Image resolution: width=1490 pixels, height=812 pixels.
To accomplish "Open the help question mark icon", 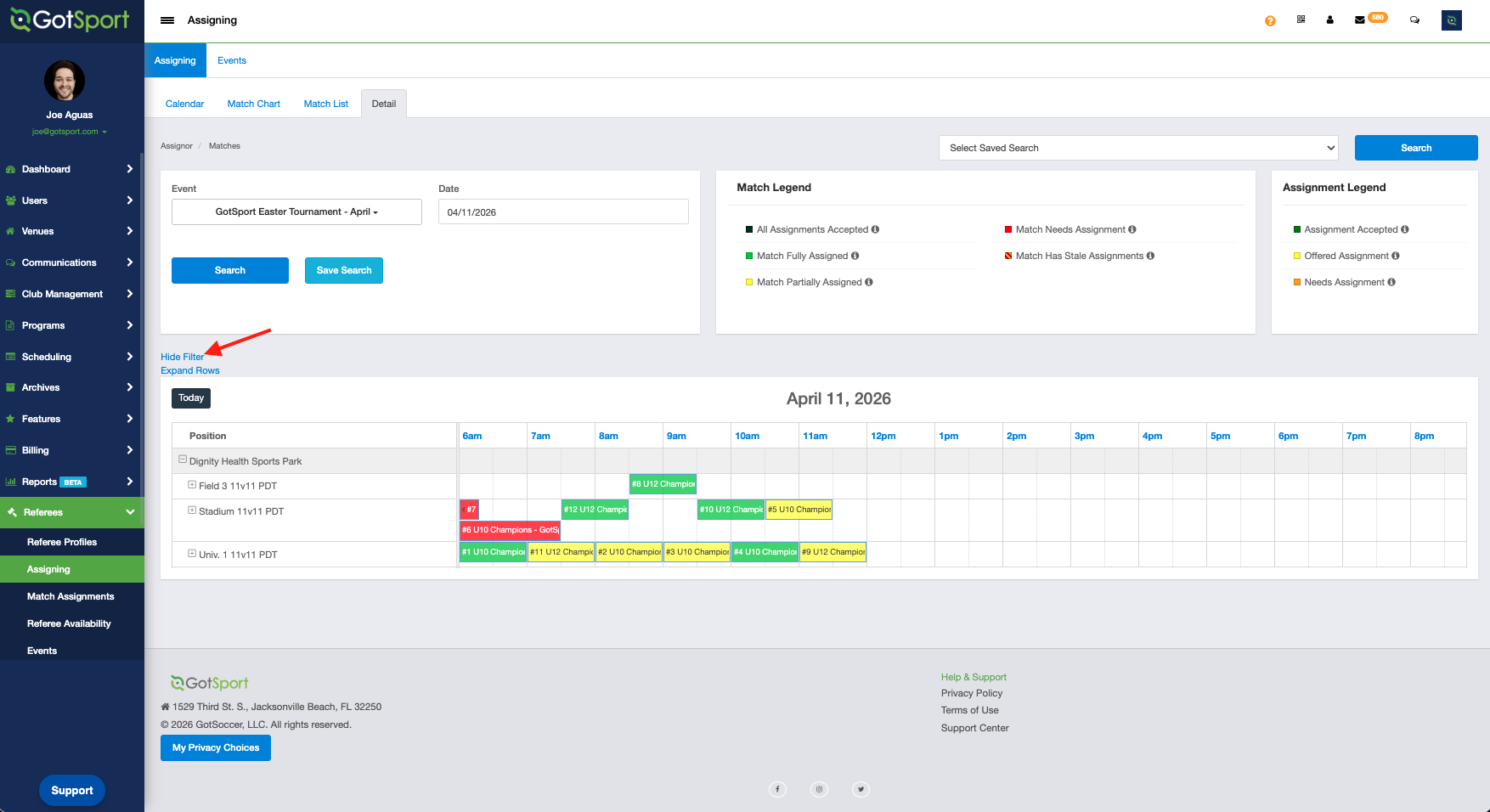I will [x=1270, y=20].
